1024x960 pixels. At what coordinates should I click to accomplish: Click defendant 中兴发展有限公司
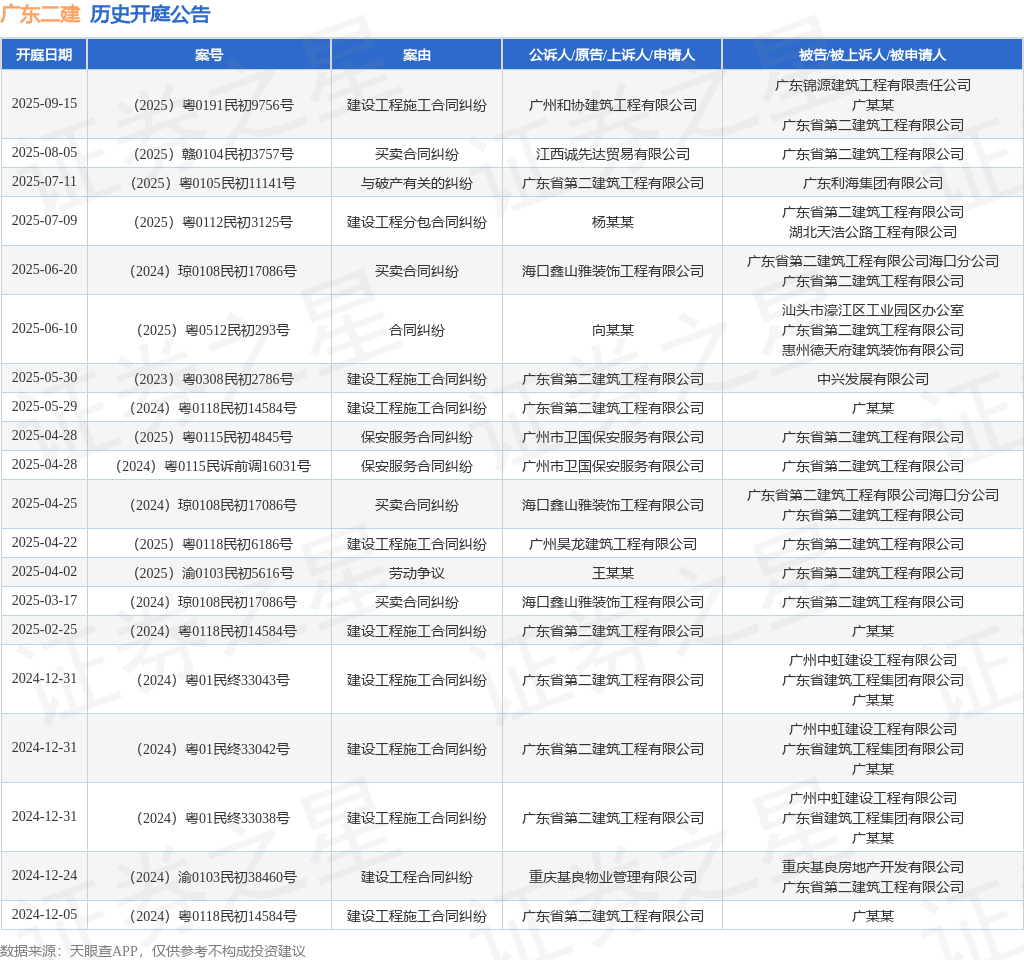tap(872, 379)
